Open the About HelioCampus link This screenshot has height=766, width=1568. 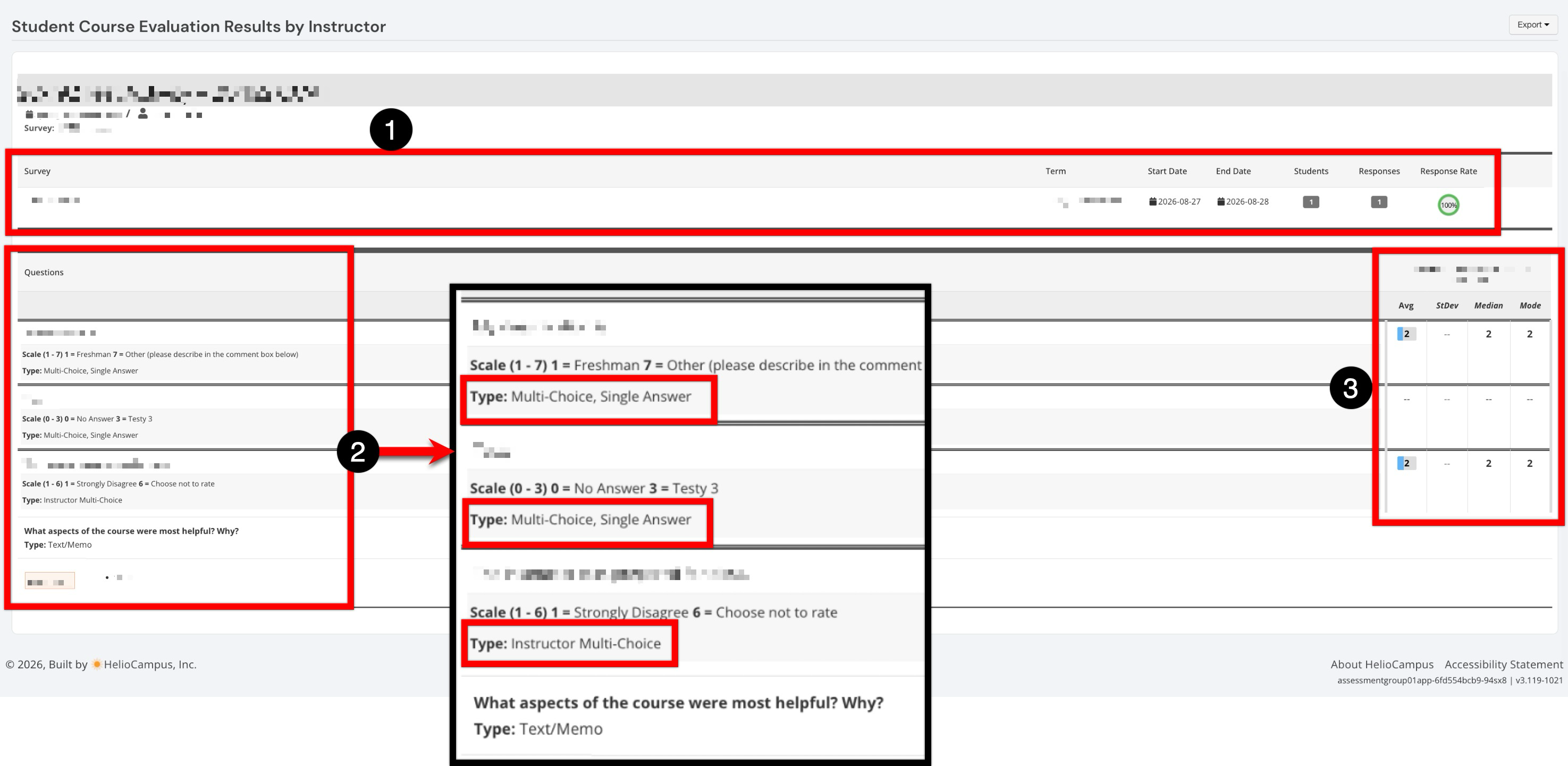[x=1382, y=665]
